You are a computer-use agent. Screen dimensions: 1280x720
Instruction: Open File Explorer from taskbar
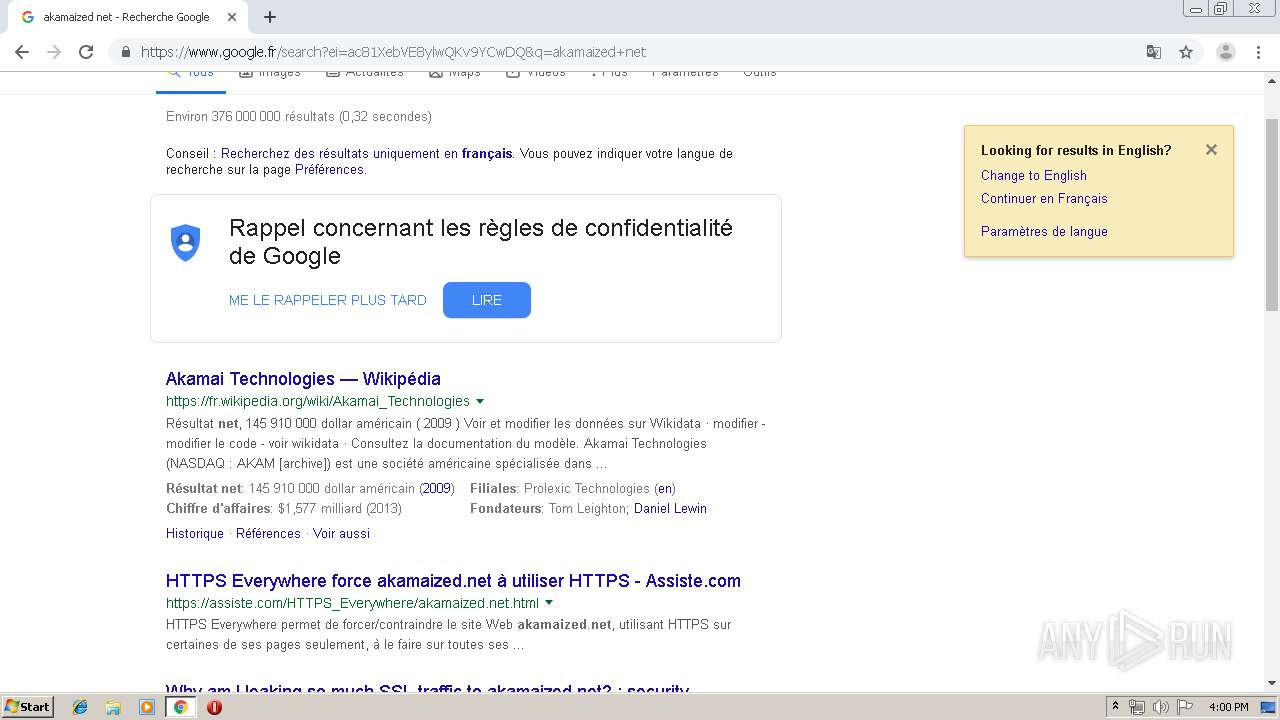113,707
